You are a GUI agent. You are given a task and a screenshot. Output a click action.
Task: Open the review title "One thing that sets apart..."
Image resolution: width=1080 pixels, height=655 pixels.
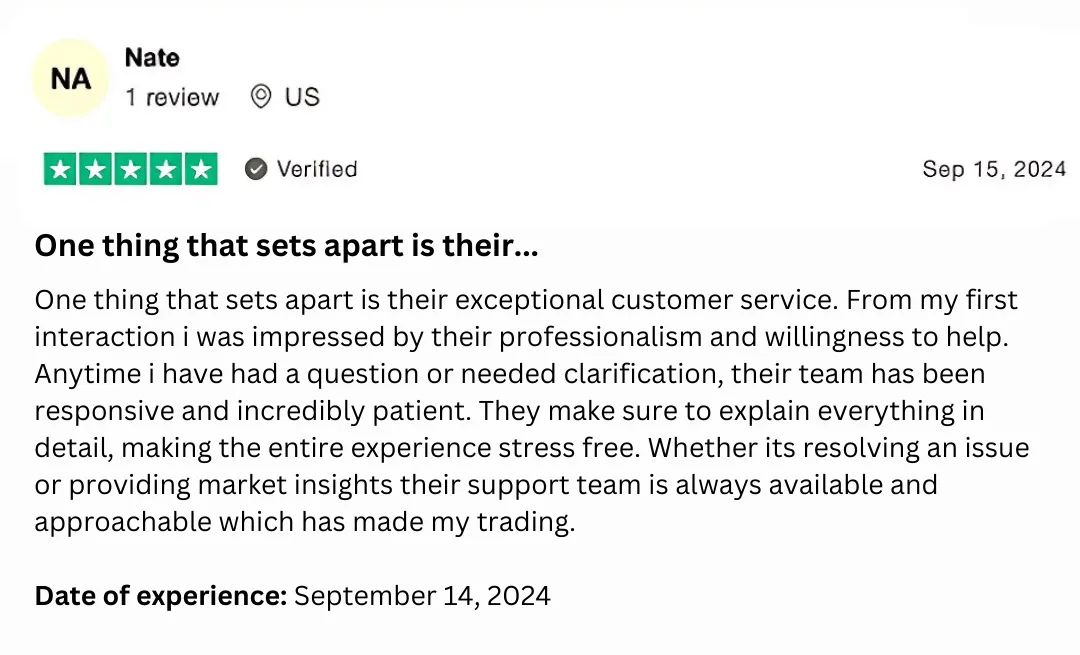pos(286,246)
